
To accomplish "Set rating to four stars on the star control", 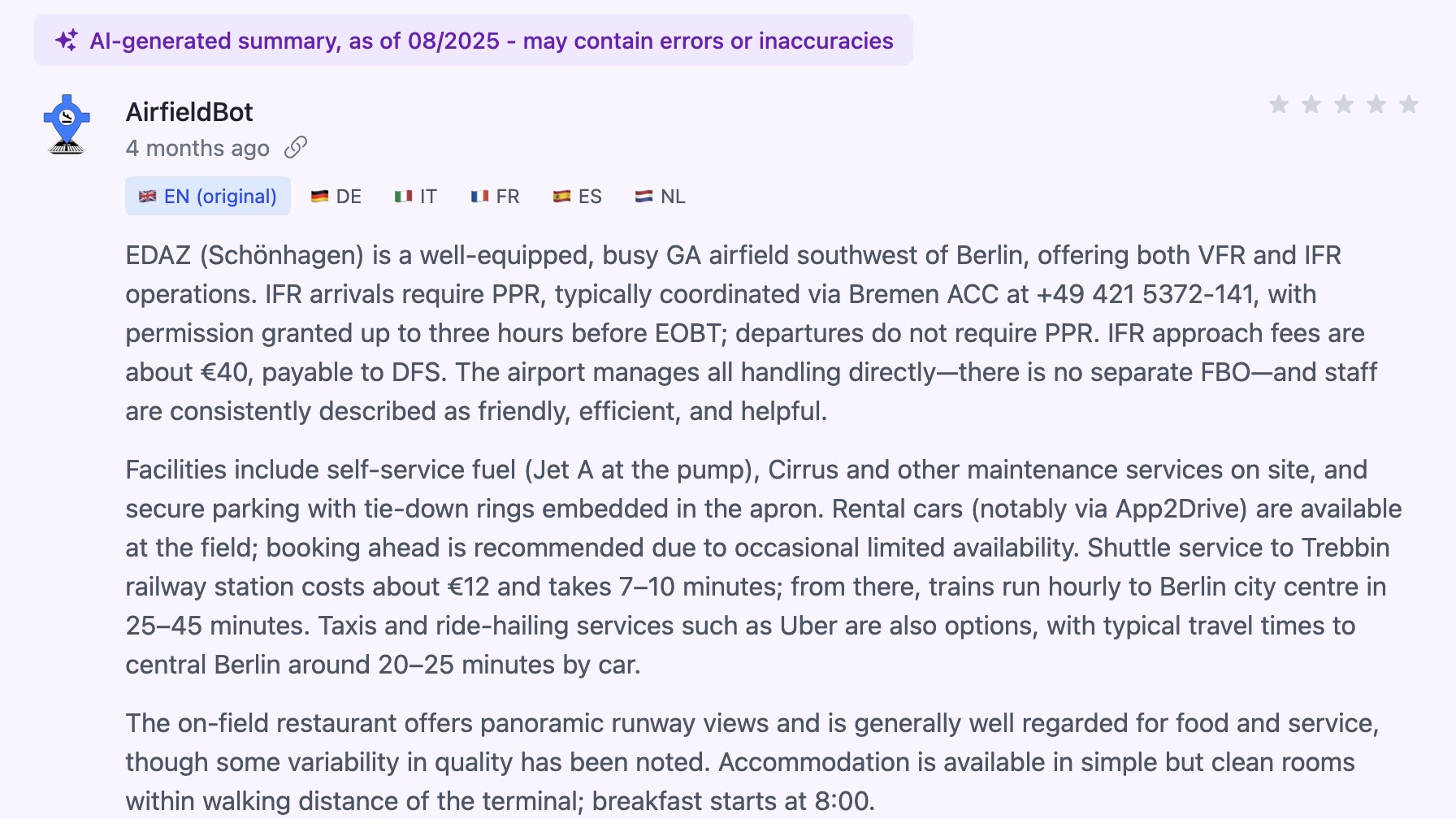I will pyautogui.click(x=1375, y=104).
